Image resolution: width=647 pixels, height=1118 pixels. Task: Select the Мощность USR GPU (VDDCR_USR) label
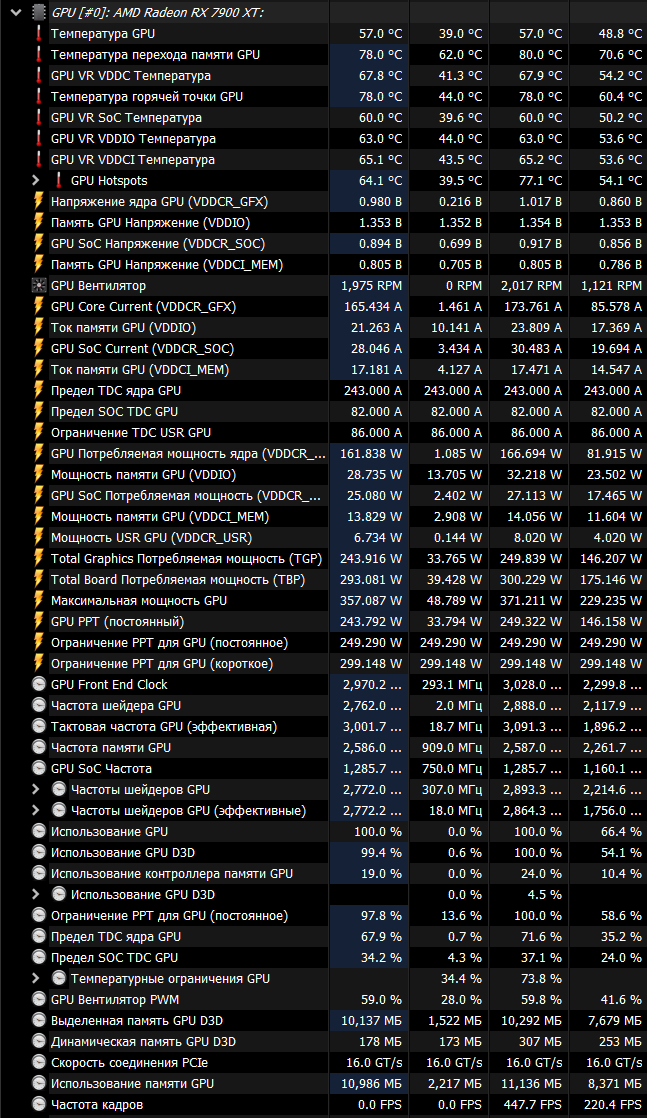(x=151, y=538)
